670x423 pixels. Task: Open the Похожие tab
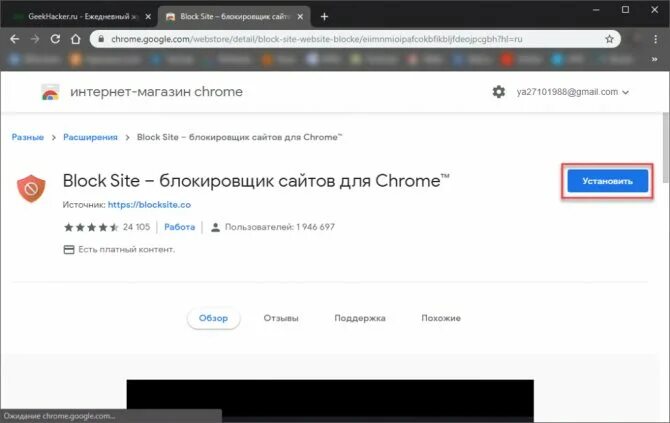(441, 318)
